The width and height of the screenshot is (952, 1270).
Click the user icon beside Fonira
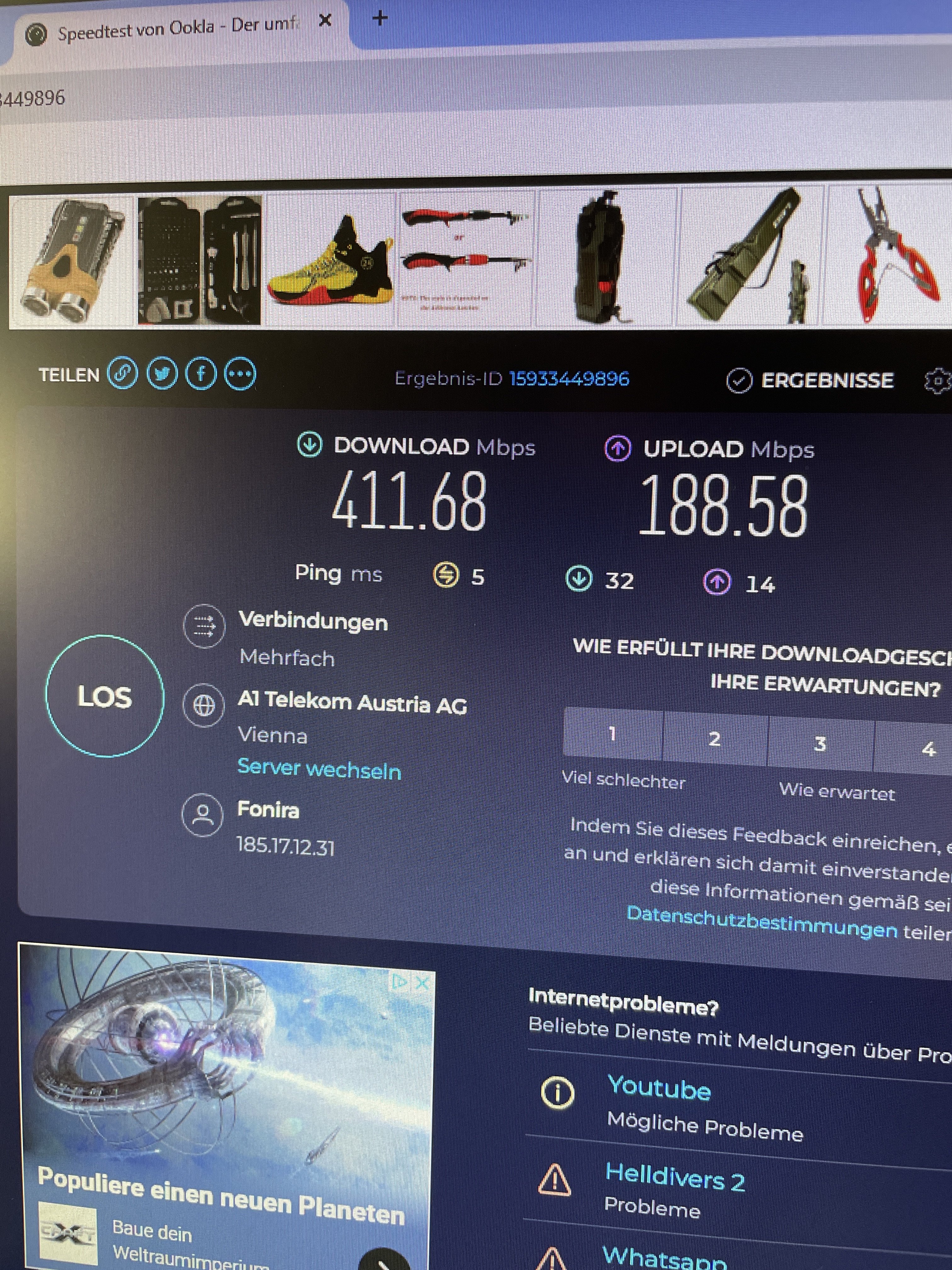pos(202,815)
